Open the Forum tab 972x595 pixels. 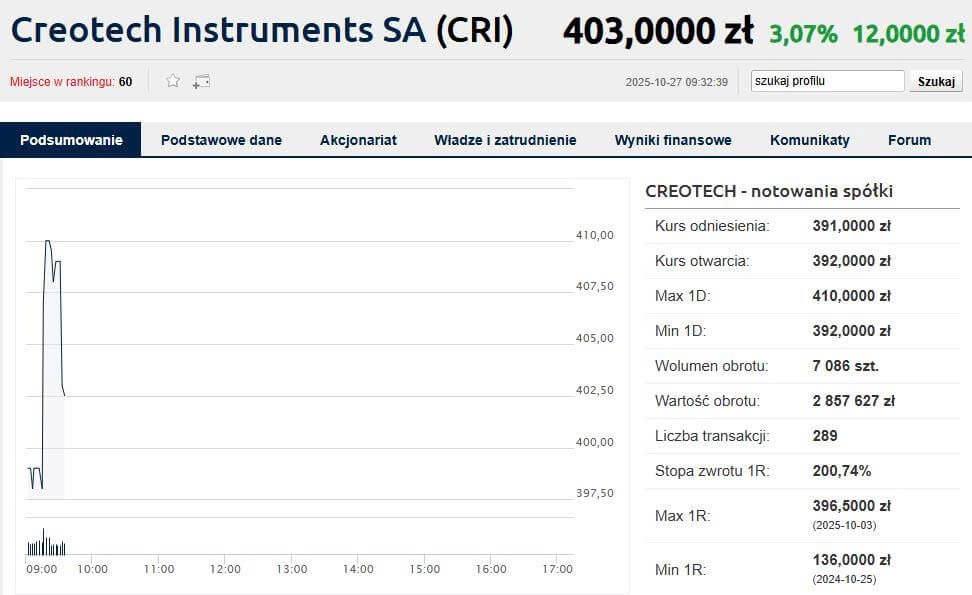[x=909, y=140]
